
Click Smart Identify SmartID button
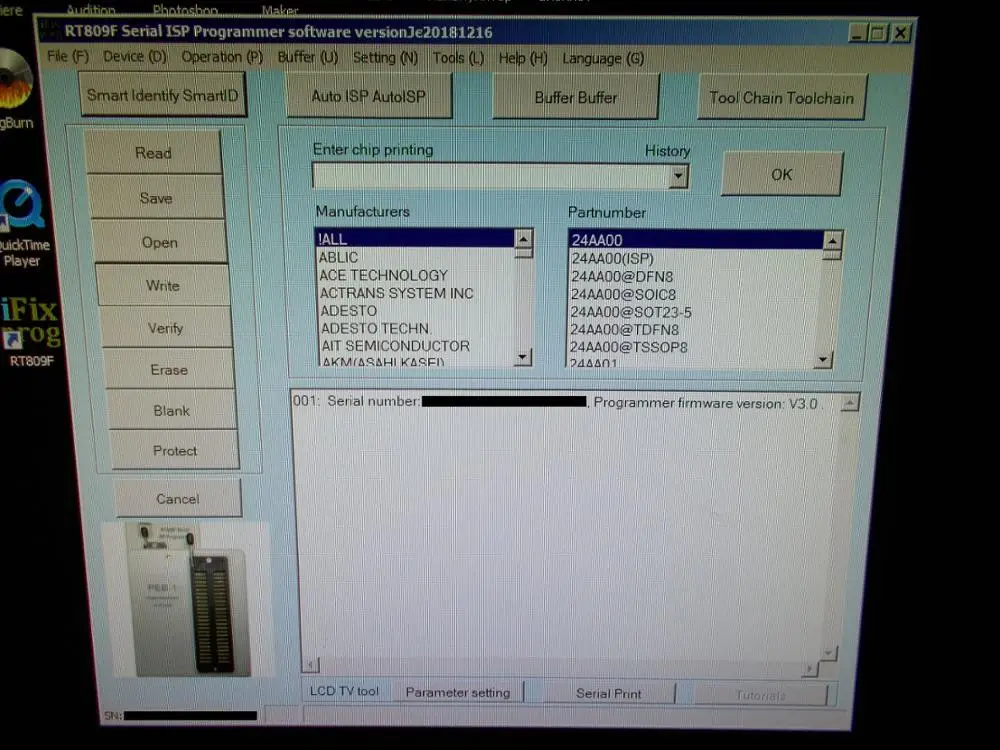coord(163,94)
